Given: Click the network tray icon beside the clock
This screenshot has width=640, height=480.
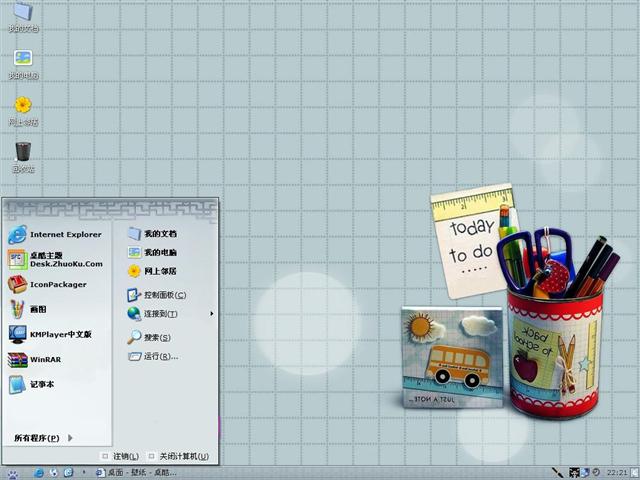Looking at the screenshot, I should click(x=585, y=473).
